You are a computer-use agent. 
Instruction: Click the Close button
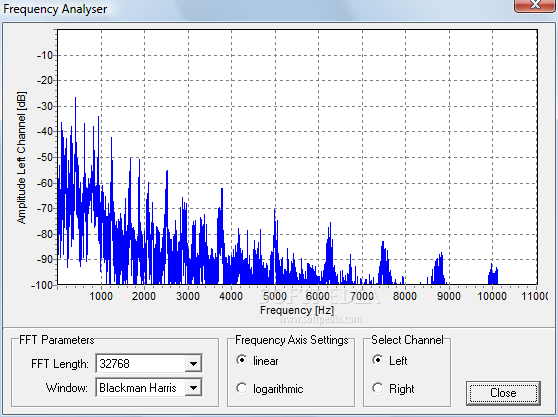click(x=503, y=393)
